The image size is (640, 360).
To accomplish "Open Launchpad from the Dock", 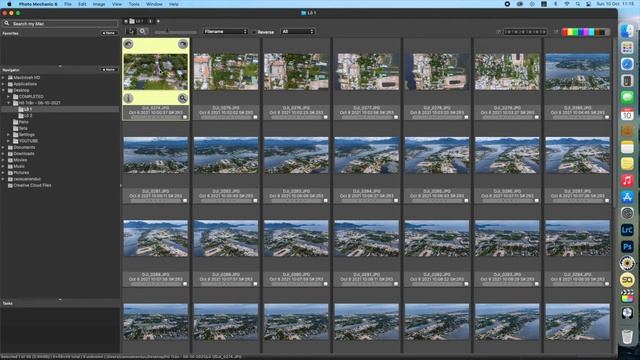I will coord(627,48).
